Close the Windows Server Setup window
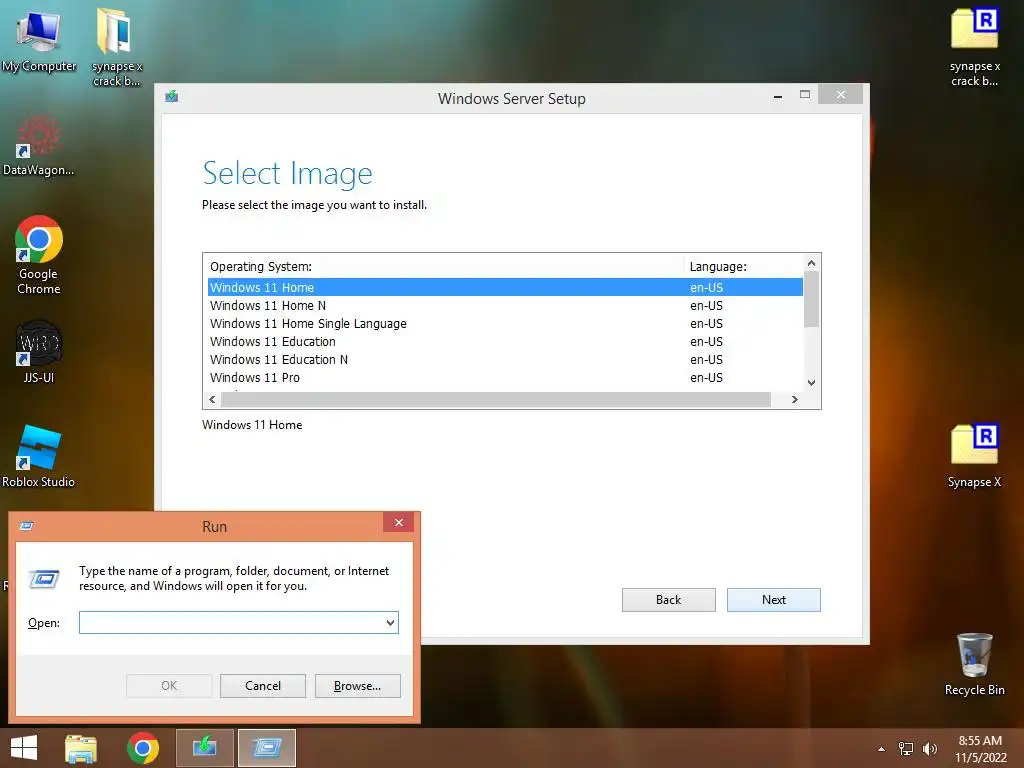1024x768 pixels. coord(840,95)
